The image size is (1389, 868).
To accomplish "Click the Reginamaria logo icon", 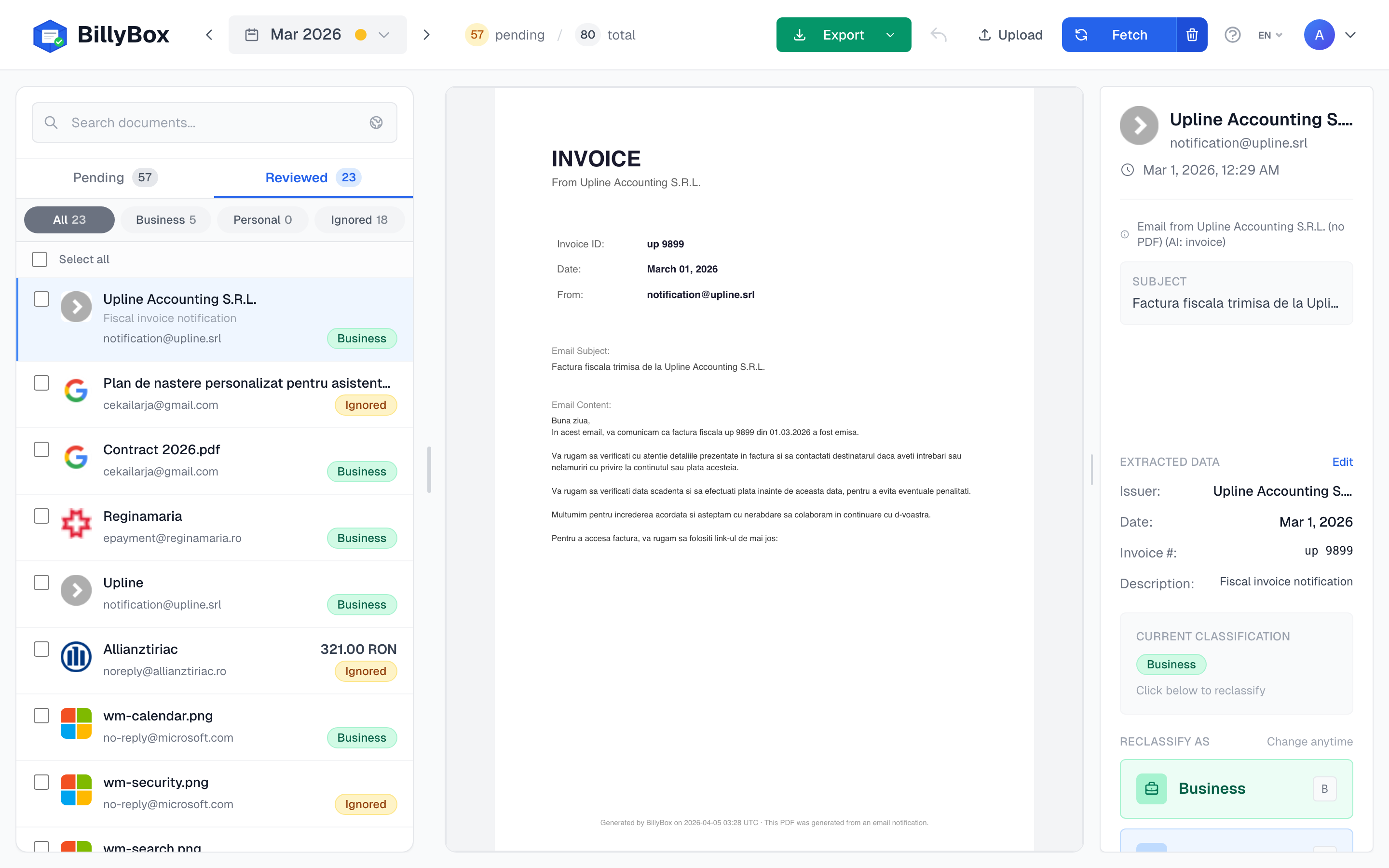I will coord(76,524).
